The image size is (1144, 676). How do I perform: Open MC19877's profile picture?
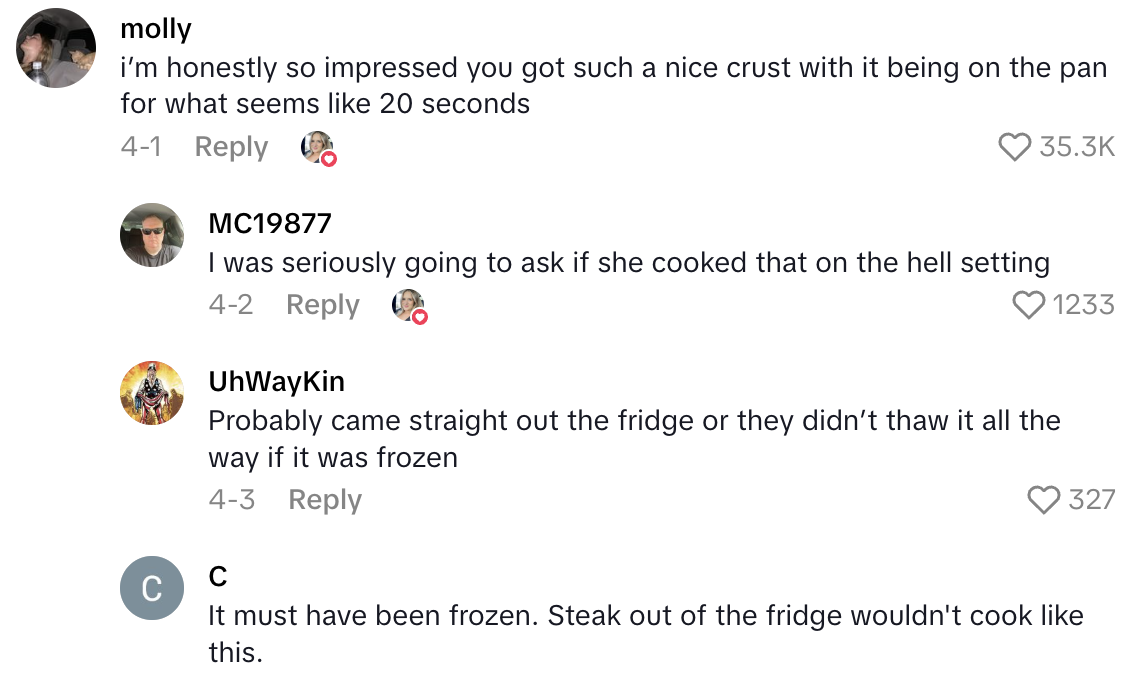pyautogui.click(x=151, y=235)
